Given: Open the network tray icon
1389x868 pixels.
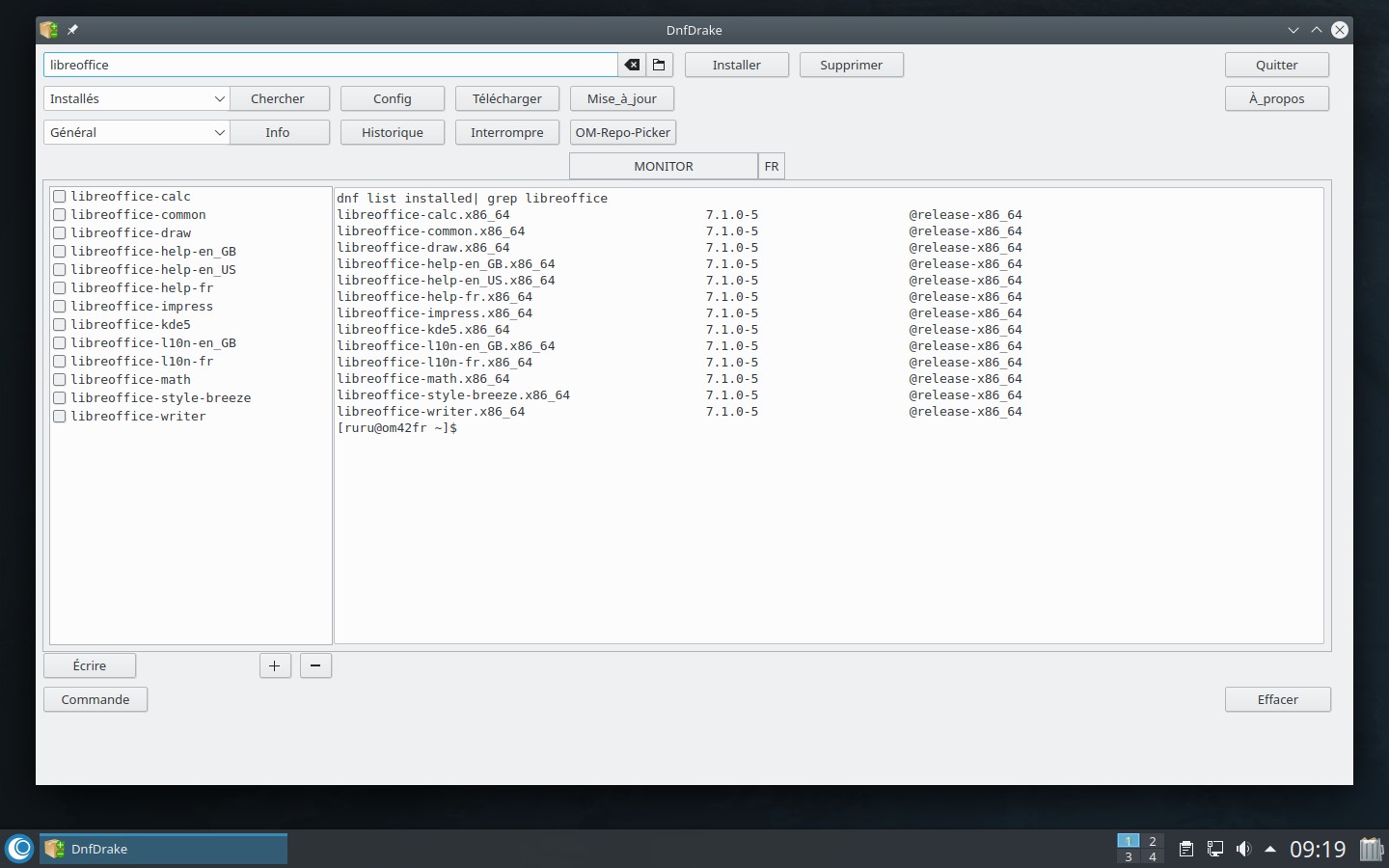Looking at the screenshot, I should pos(1215,849).
